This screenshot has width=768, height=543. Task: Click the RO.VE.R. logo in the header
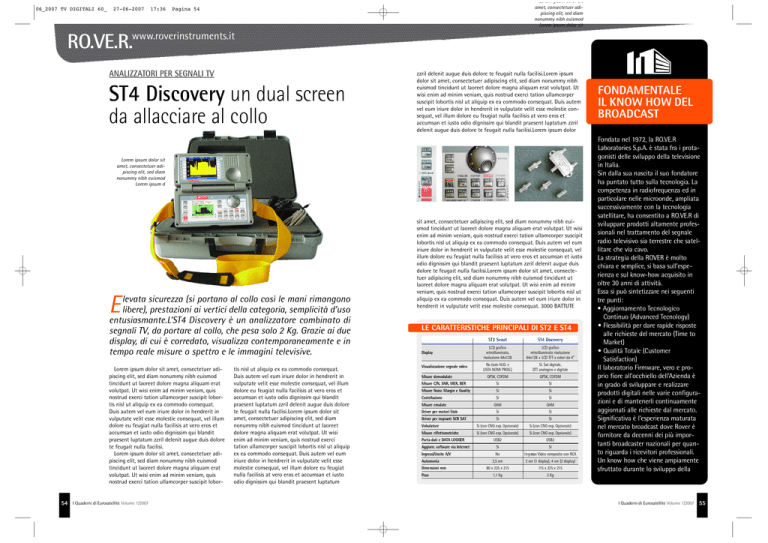click(x=99, y=41)
